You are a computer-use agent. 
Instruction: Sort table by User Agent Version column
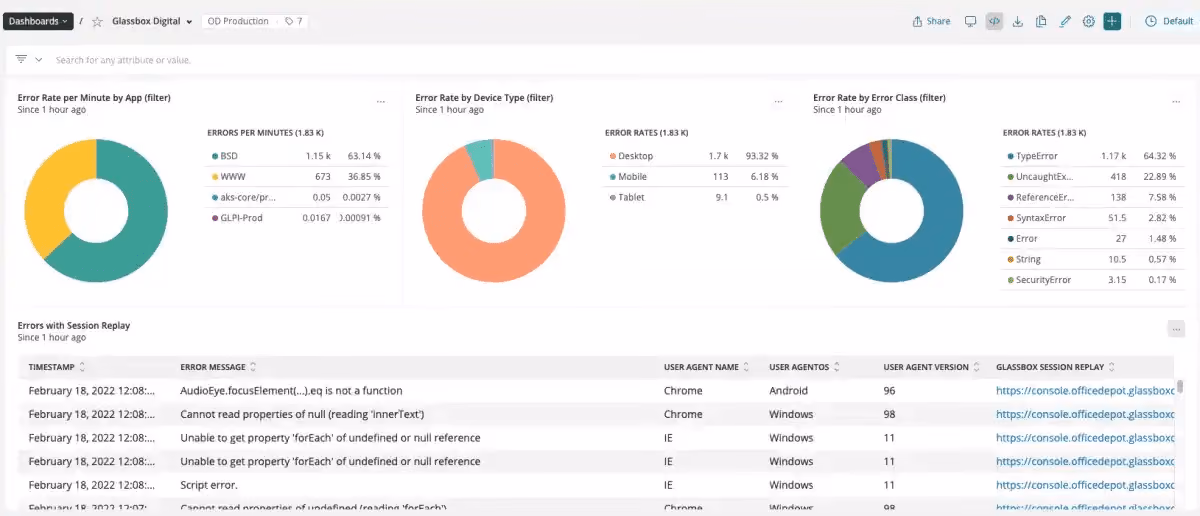932,367
